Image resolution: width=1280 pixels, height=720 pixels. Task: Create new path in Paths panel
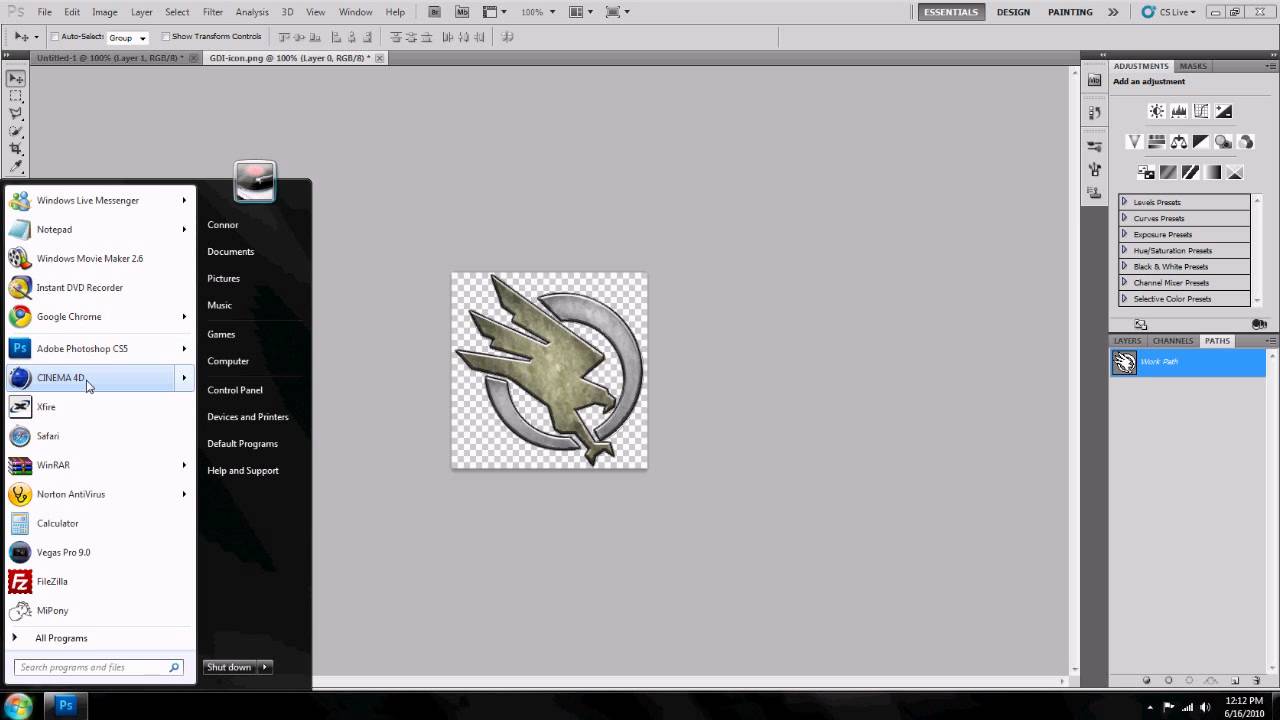[1235, 680]
